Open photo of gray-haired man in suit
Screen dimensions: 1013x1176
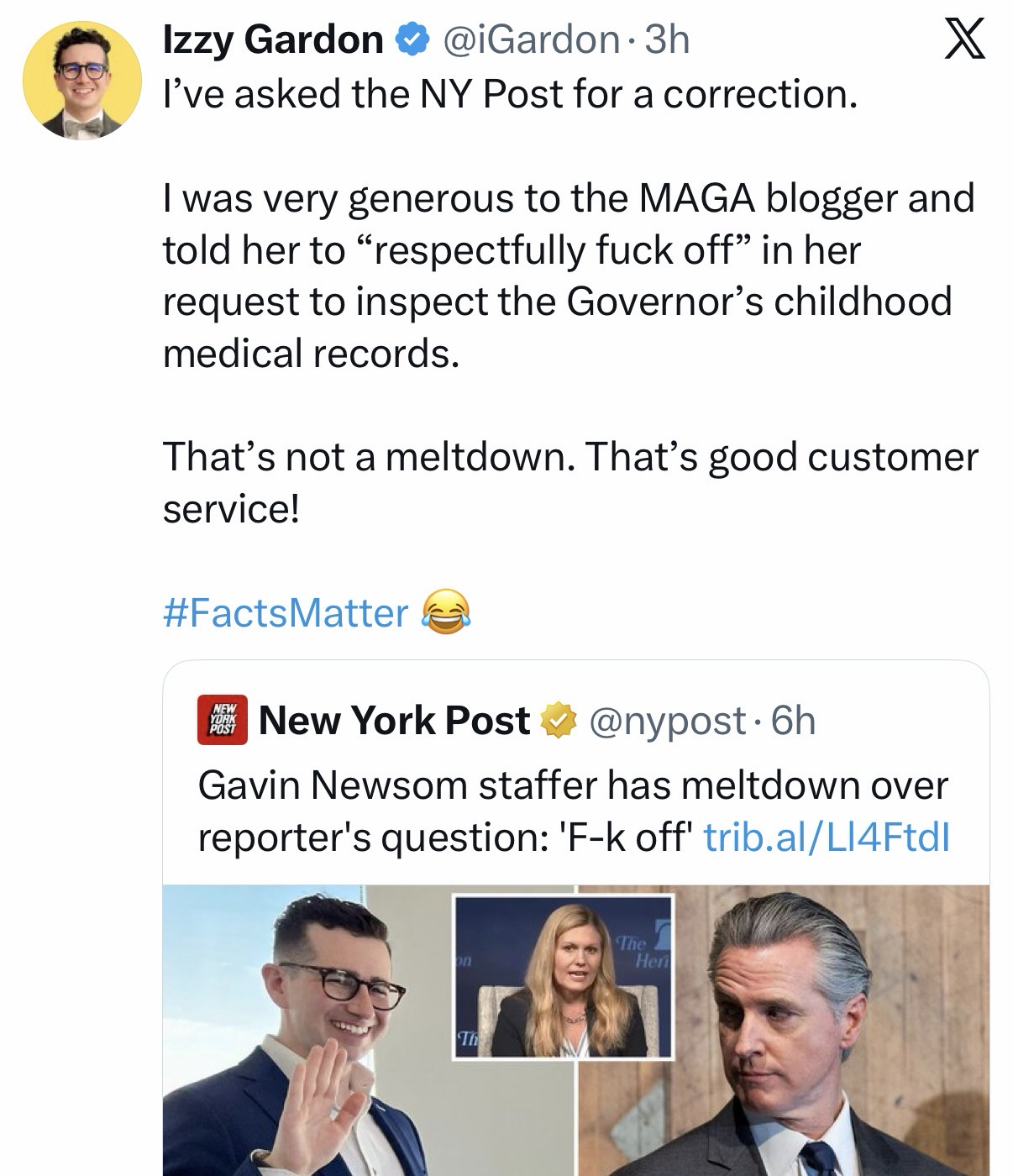tap(790, 1050)
